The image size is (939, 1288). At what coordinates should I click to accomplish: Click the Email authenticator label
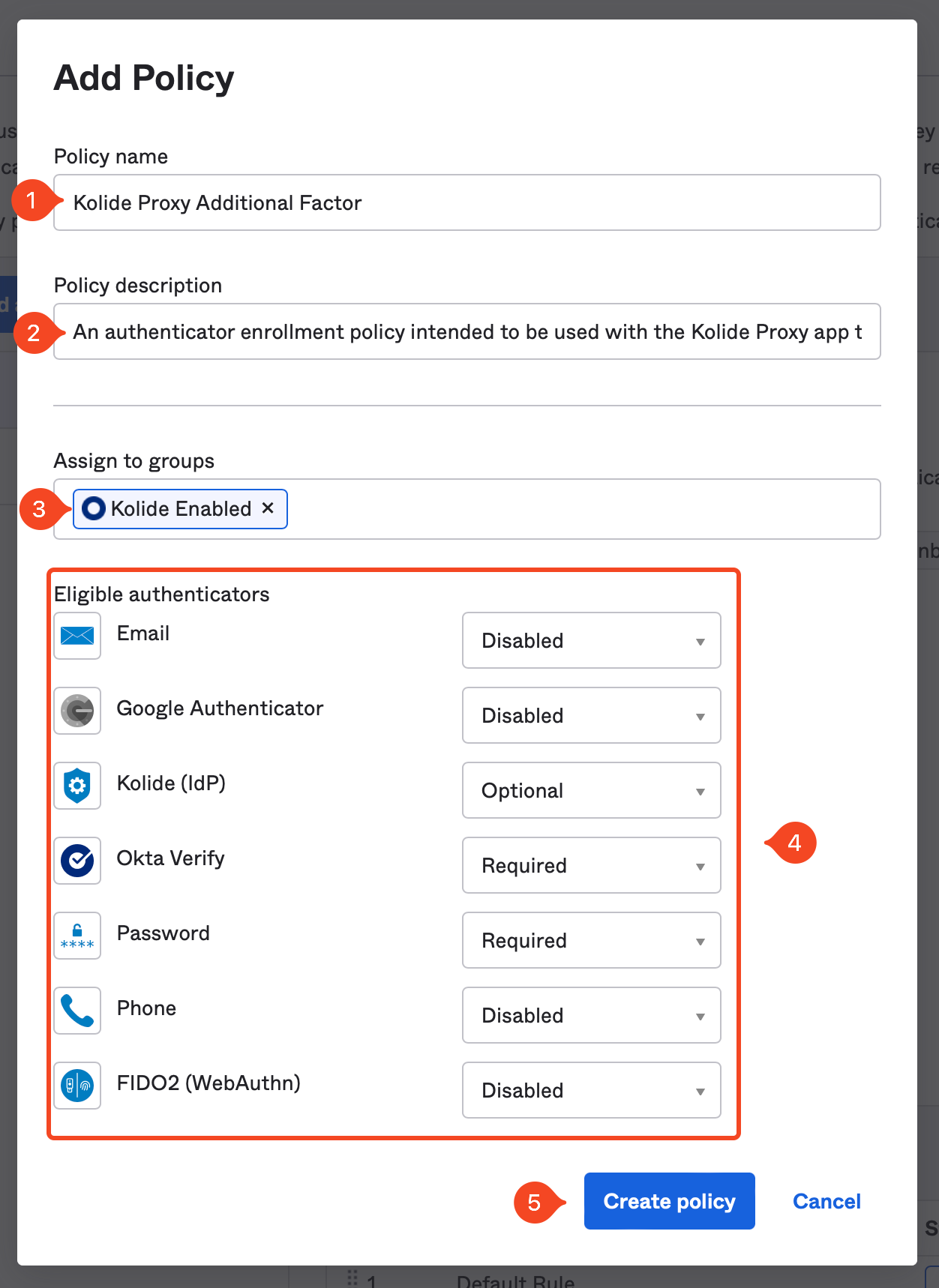point(143,634)
